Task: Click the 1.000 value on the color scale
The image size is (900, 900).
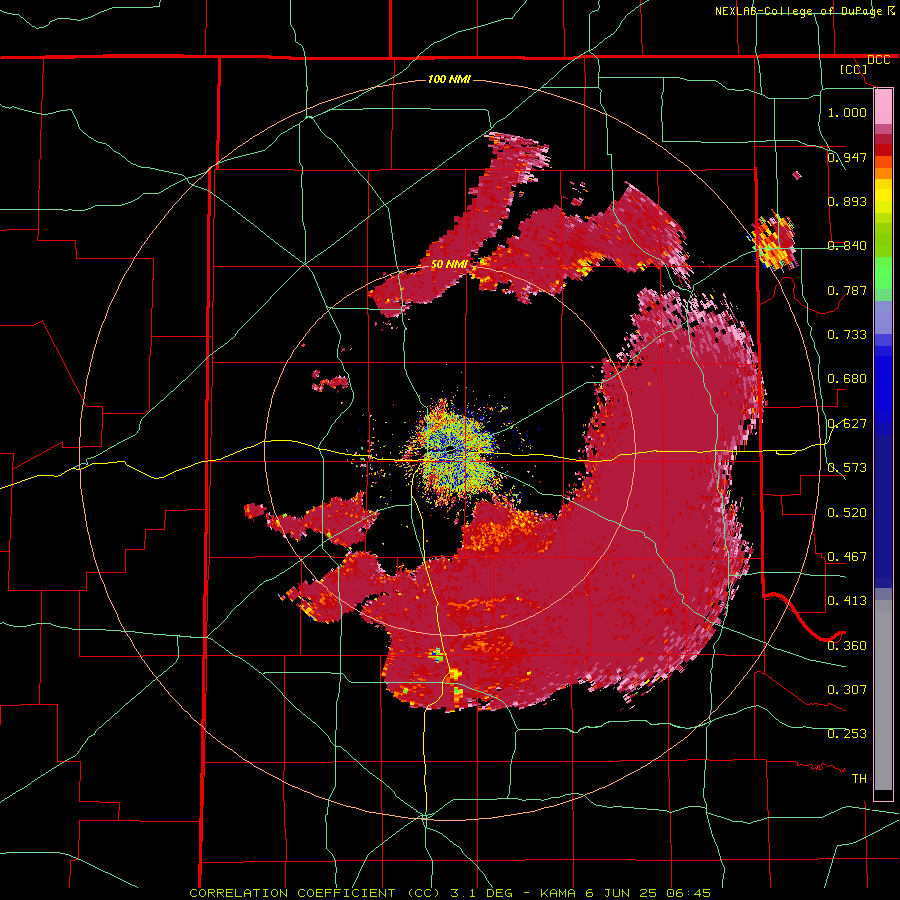Action: click(x=847, y=112)
